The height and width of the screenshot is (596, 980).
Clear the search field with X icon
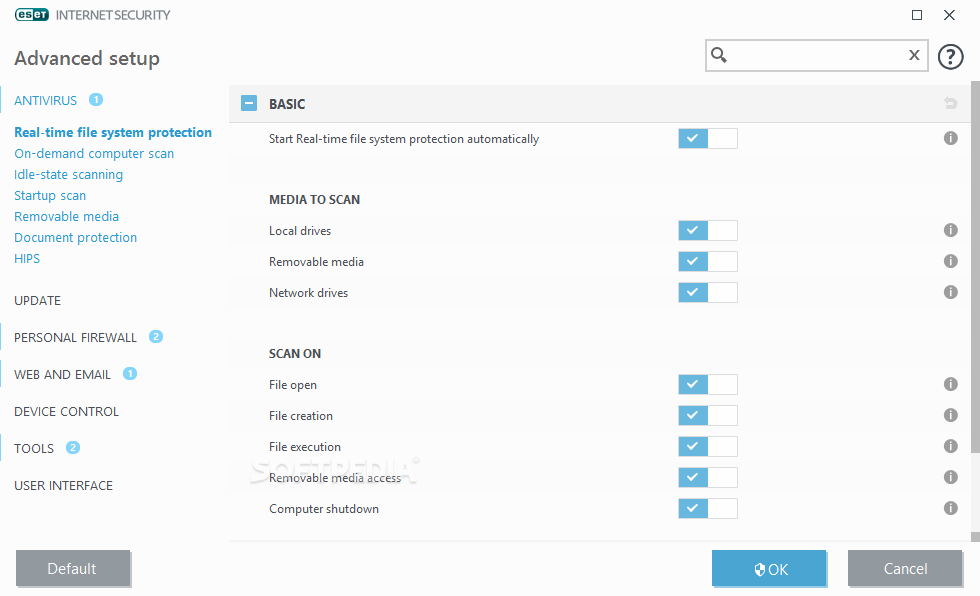click(x=914, y=56)
